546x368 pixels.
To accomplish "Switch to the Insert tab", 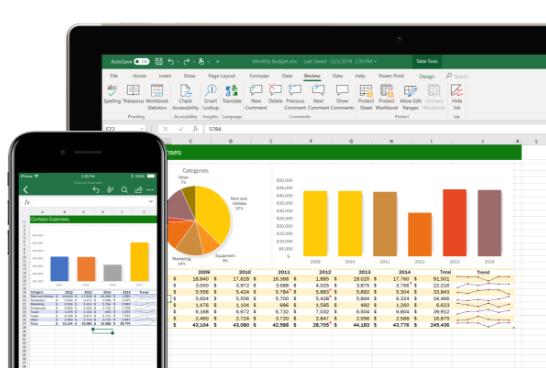I will click(165, 76).
